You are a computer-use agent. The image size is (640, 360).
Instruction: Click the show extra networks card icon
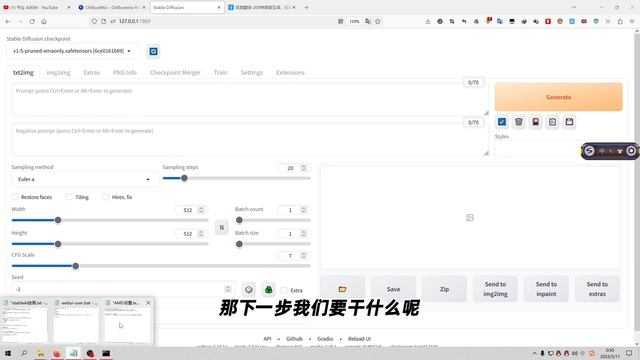point(535,122)
